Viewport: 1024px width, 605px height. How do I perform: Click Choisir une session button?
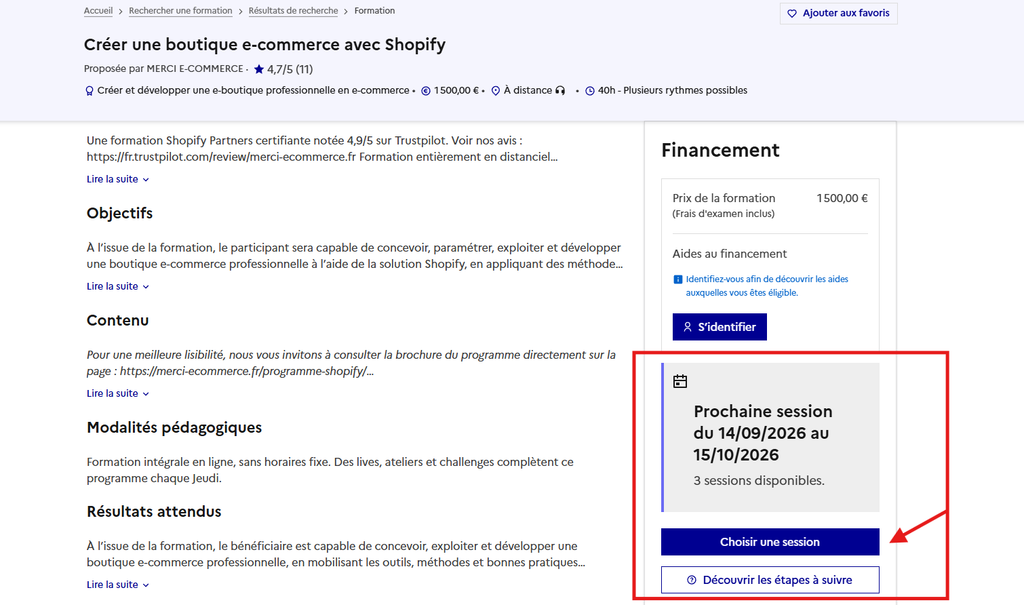tap(770, 542)
